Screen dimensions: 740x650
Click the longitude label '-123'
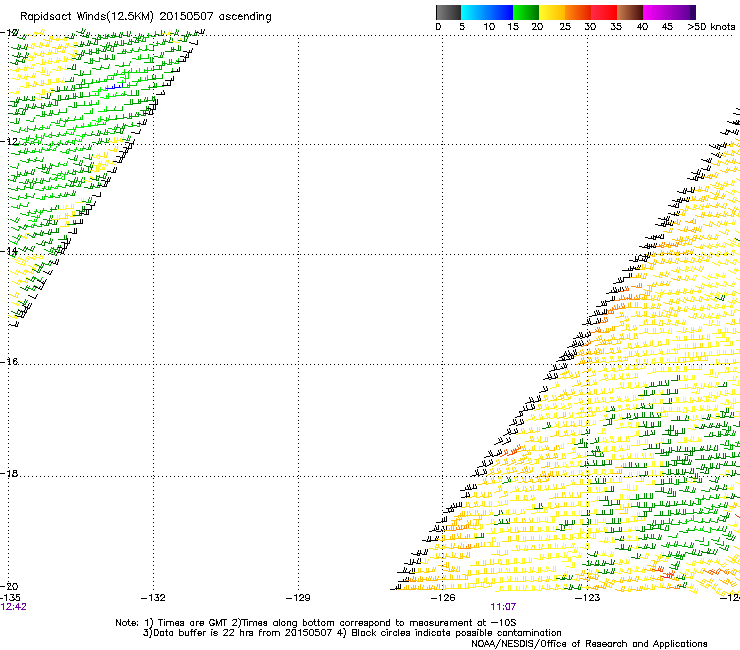(x=588, y=598)
